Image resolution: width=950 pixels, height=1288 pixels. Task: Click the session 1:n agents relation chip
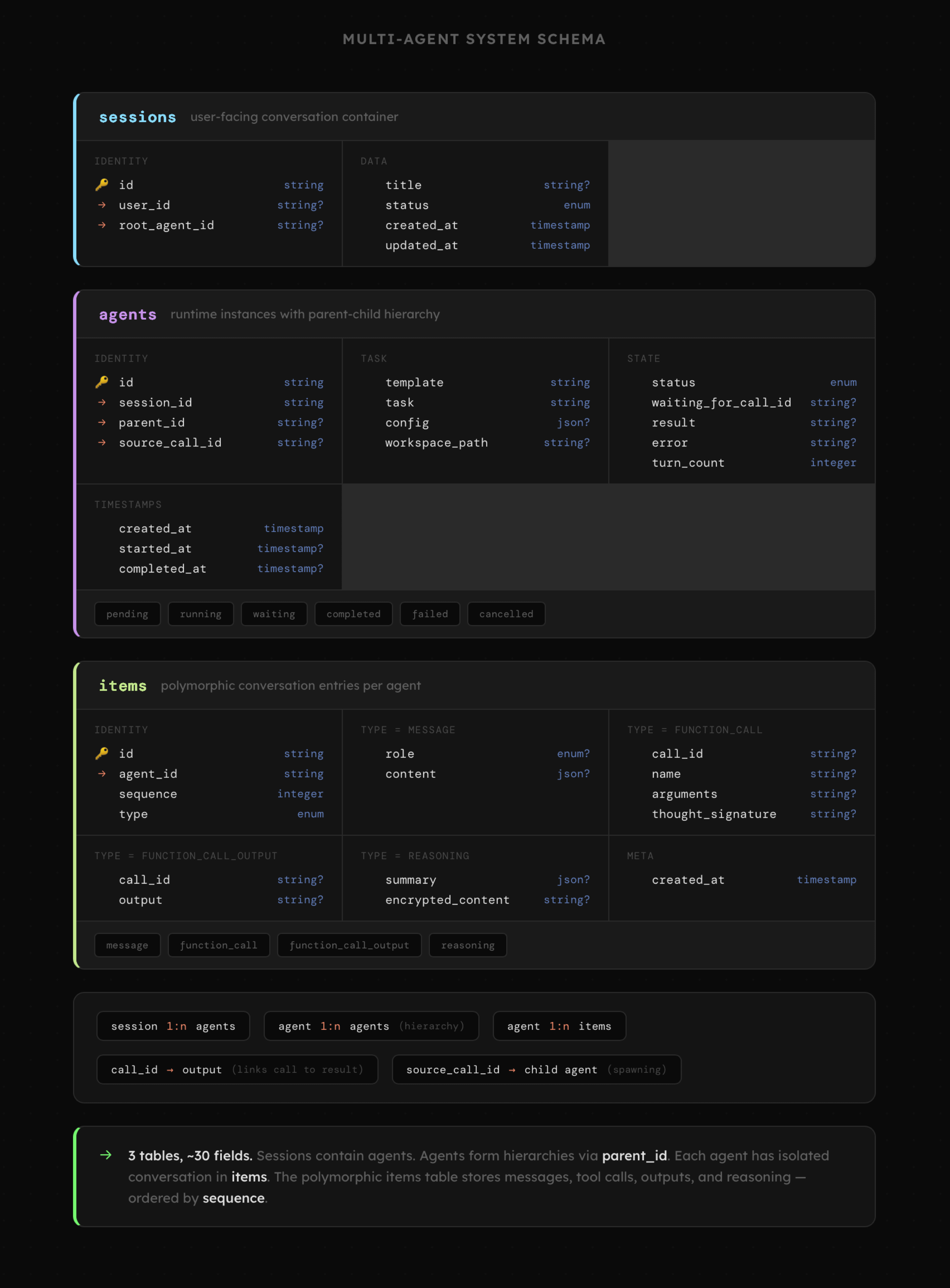(173, 1026)
